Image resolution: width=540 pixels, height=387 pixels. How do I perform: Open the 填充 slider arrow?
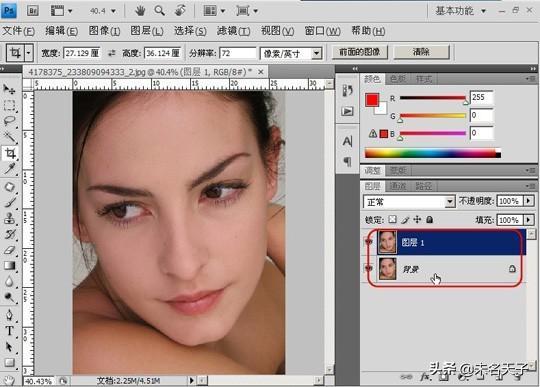(529, 219)
